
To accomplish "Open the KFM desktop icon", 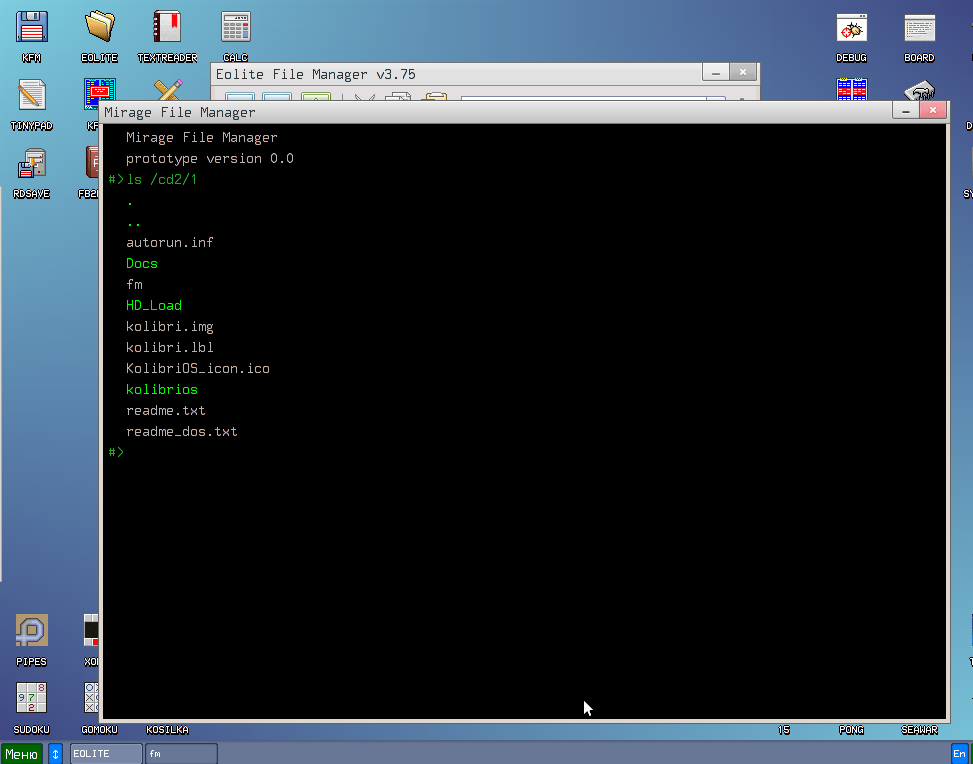I will tap(31, 28).
